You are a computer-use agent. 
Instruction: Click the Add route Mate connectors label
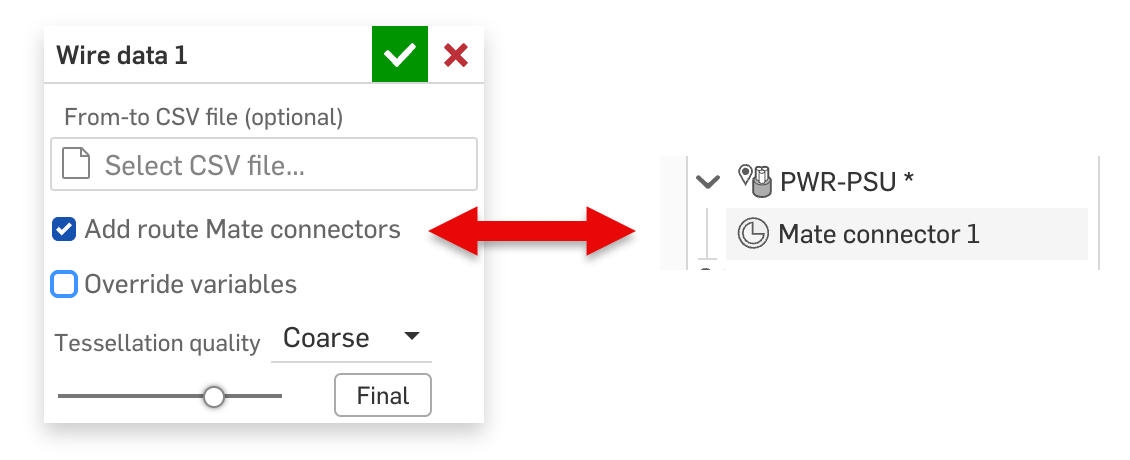tap(242, 229)
